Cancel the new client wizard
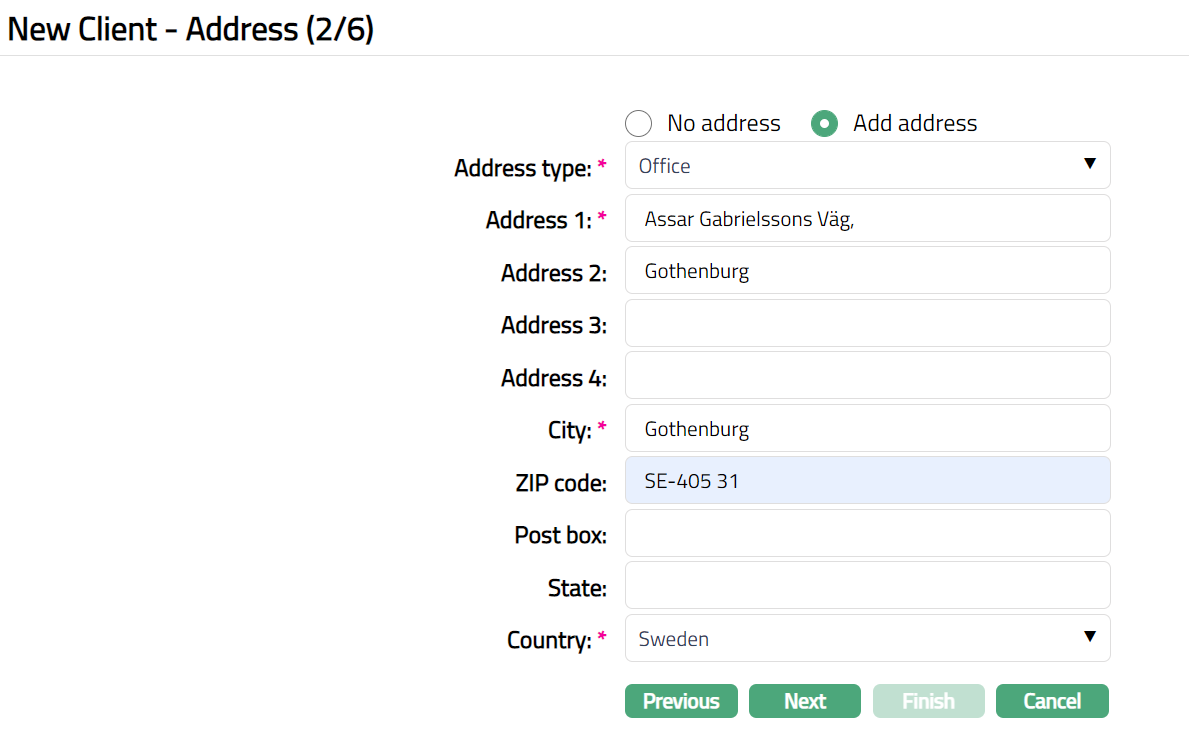 (1052, 701)
